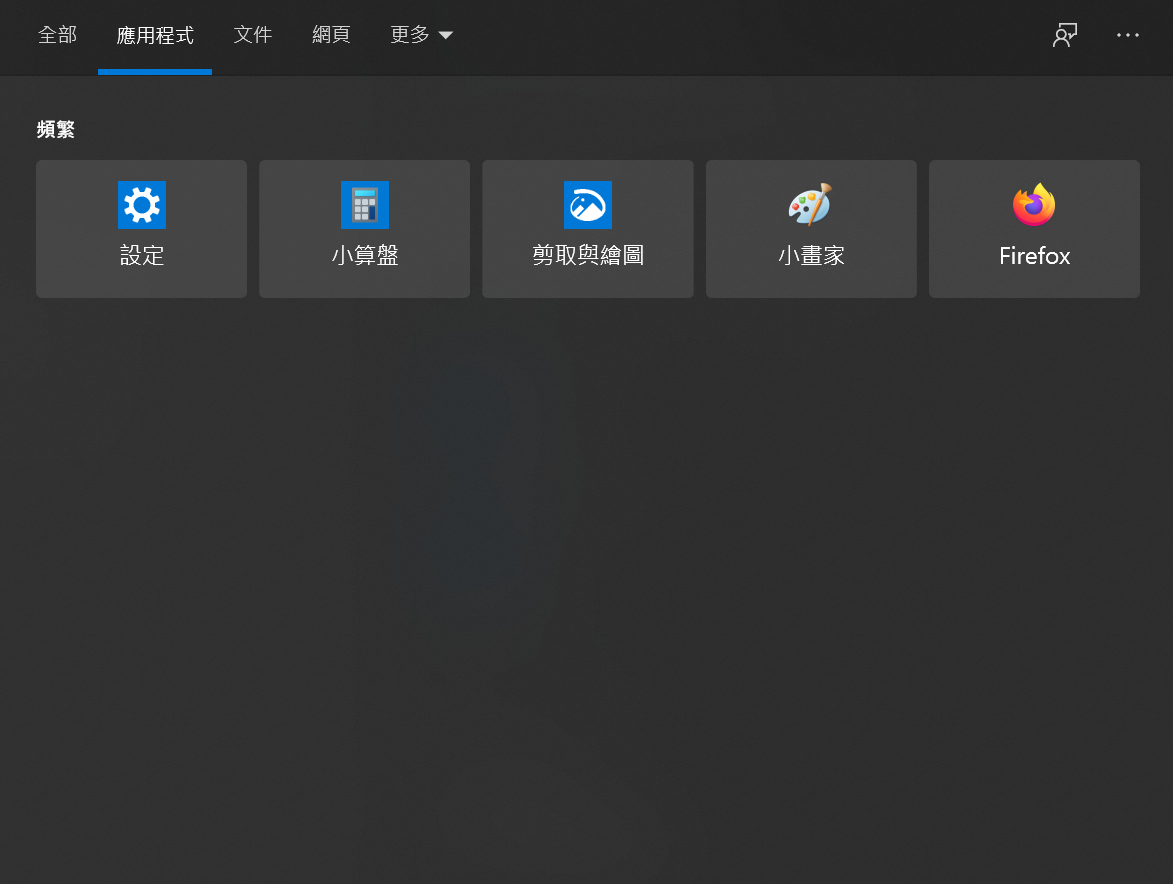Switch to the 全部 tab

click(x=58, y=35)
